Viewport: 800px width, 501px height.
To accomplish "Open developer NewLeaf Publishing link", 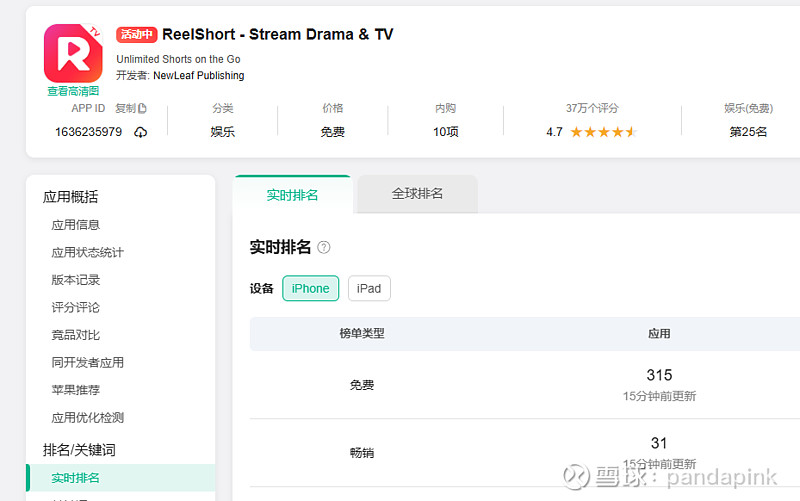I will tap(198, 76).
